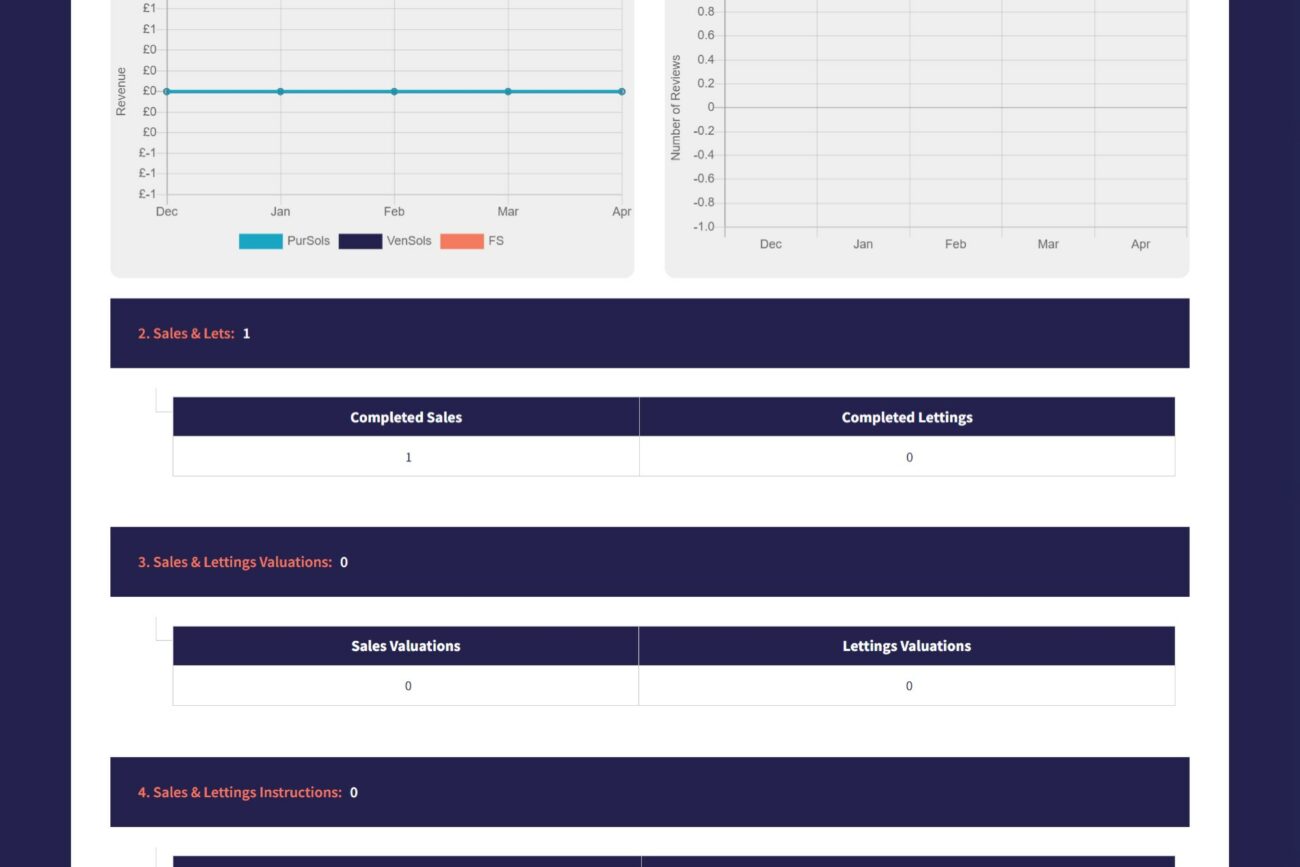Click the Mar data point on Revenue chart
1300x867 pixels.
pos(508,91)
